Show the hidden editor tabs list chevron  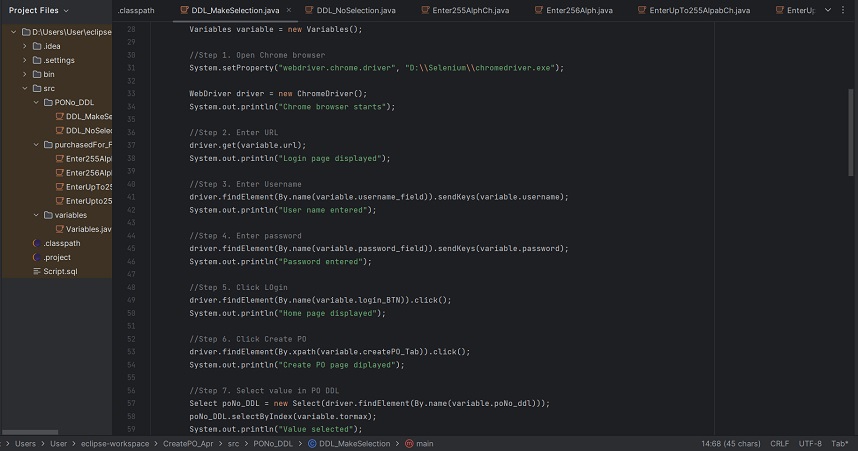click(828, 10)
